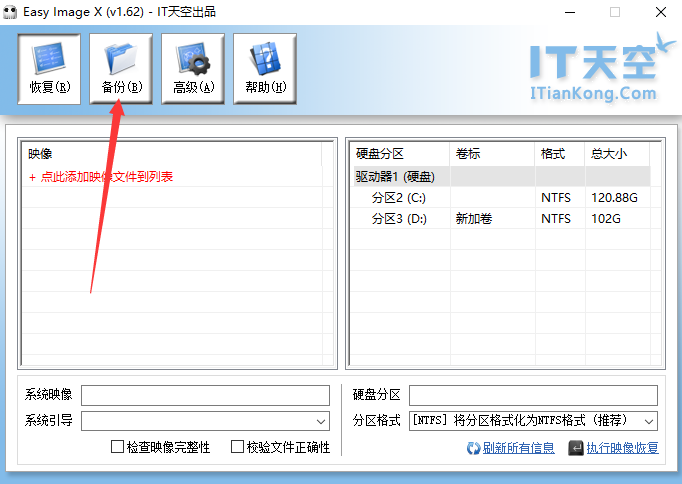The width and height of the screenshot is (682, 484).
Task: Click the 120.88G size cell
Action: (614, 198)
